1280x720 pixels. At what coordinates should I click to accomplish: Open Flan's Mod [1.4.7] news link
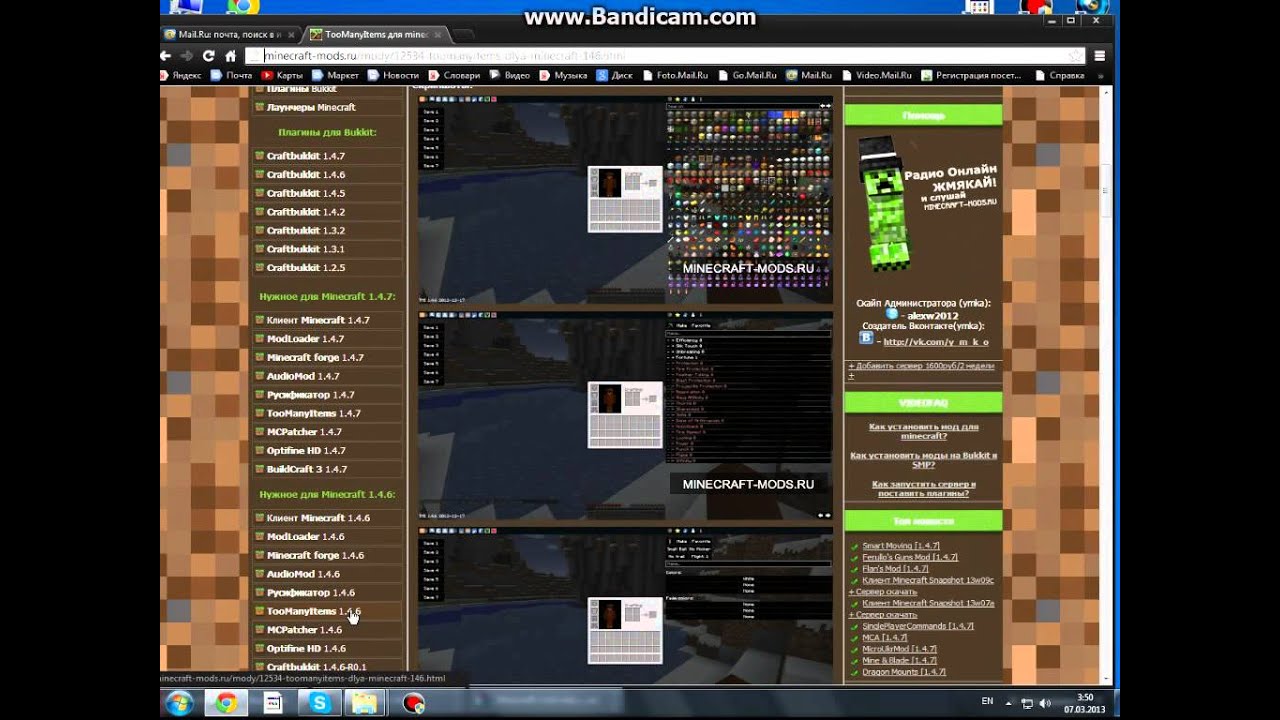(895, 568)
